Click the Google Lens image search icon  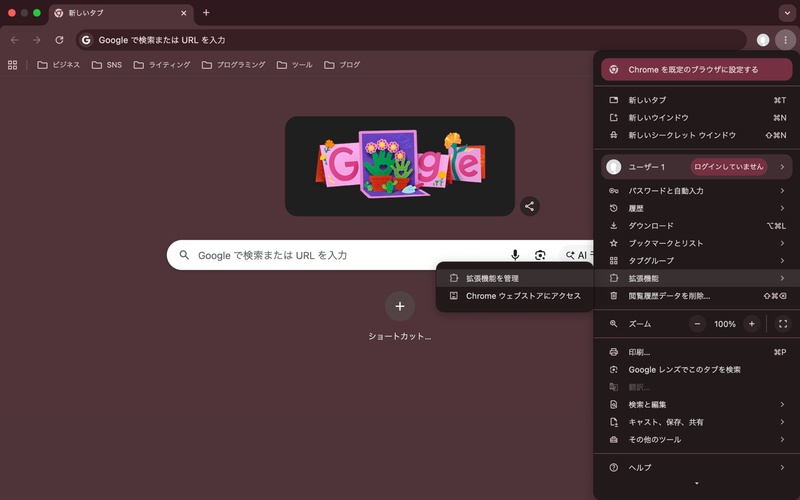coord(540,255)
